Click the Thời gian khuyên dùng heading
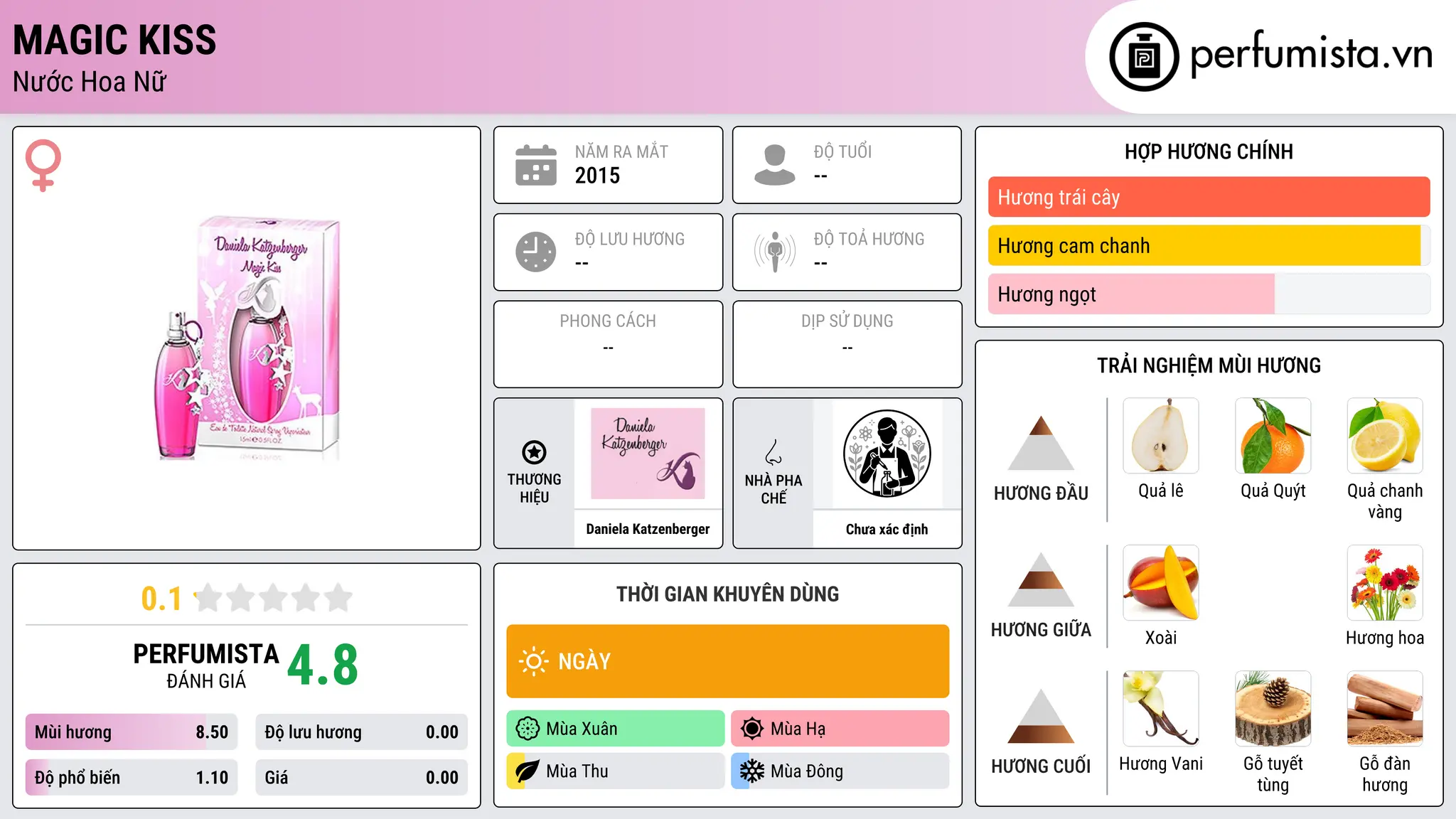The height and width of the screenshot is (819, 1456). (728, 594)
